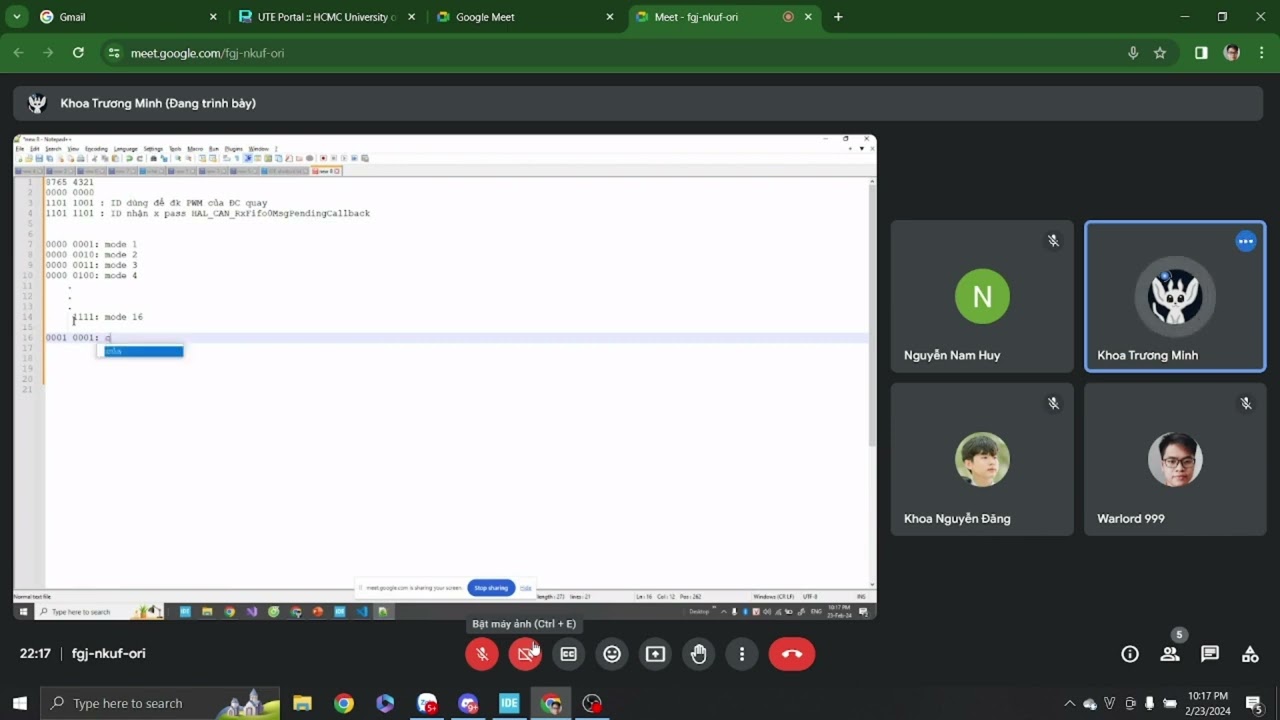
Task: Toggle closed captions button
Action: point(568,654)
